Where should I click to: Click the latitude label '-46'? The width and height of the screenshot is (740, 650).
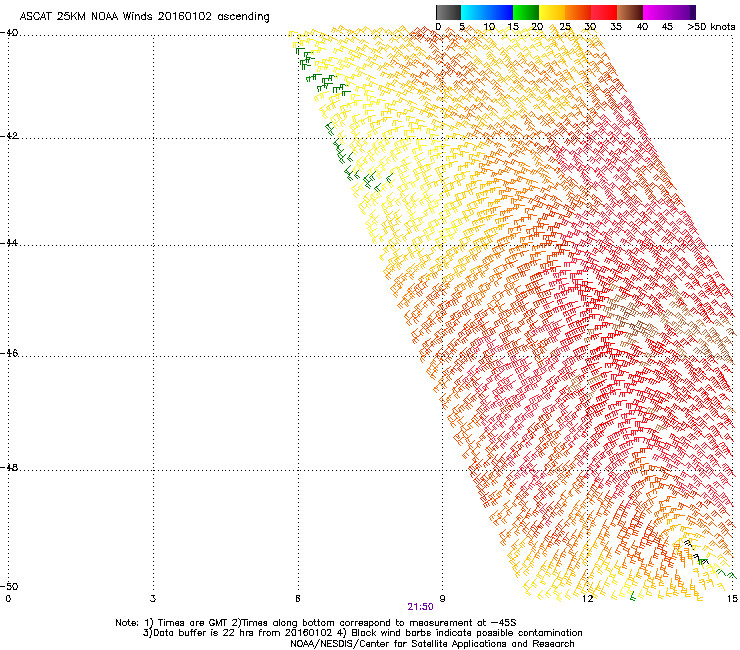click(9, 353)
